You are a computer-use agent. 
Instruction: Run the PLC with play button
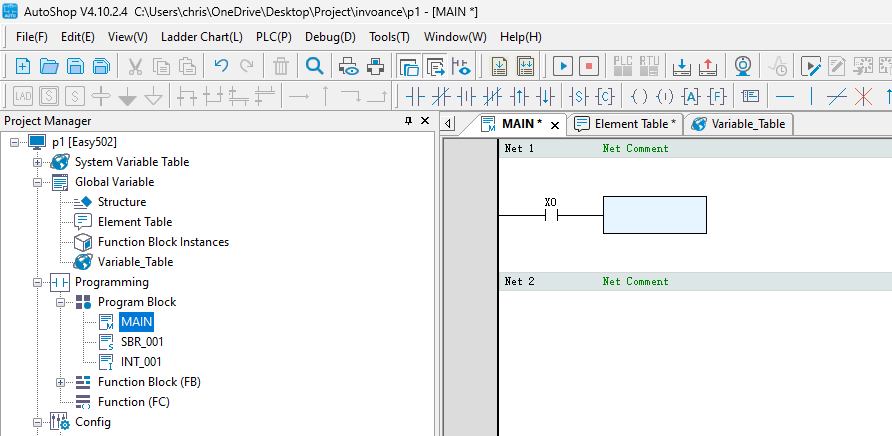pyautogui.click(x=563, y=66)
